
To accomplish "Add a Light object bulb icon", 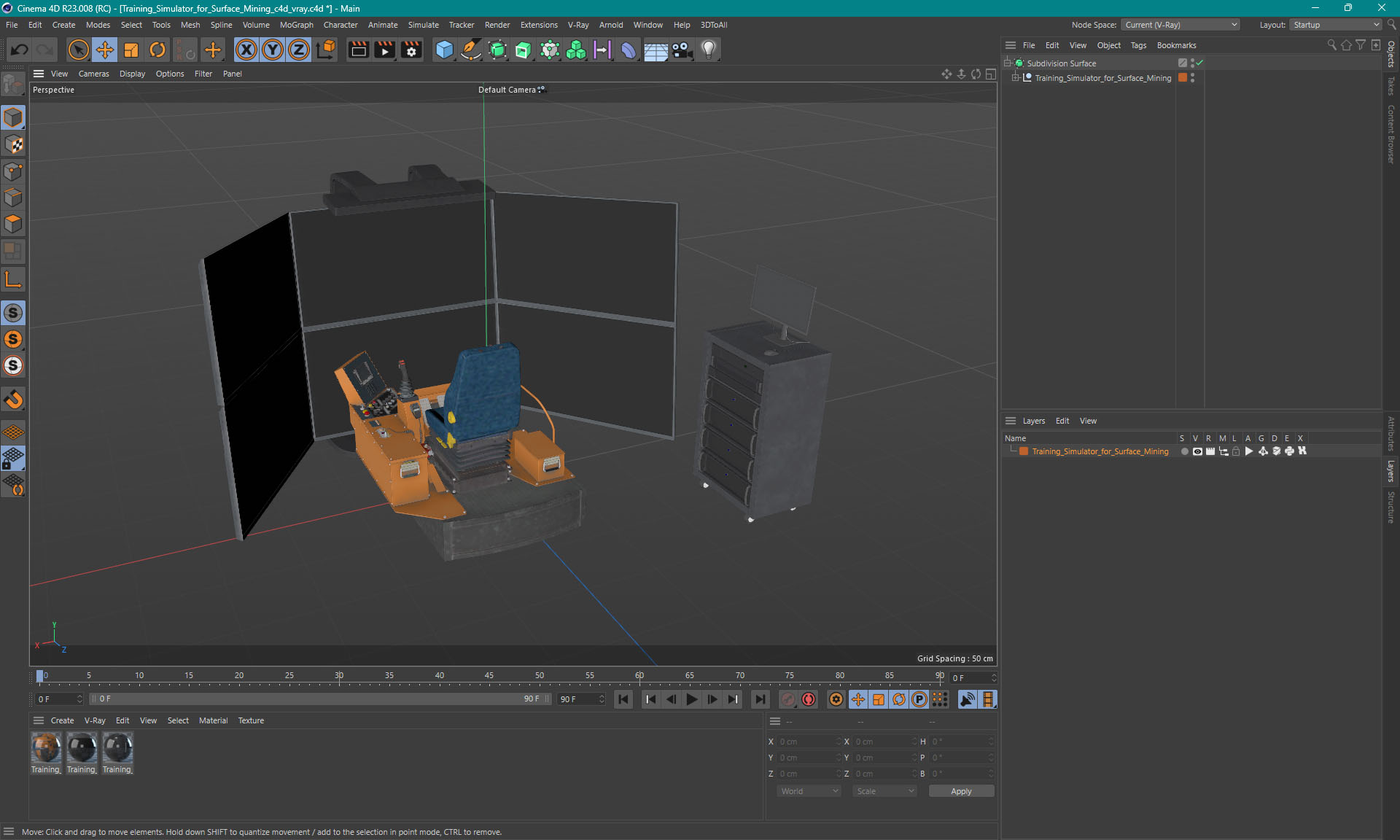I will coord(708,50).
